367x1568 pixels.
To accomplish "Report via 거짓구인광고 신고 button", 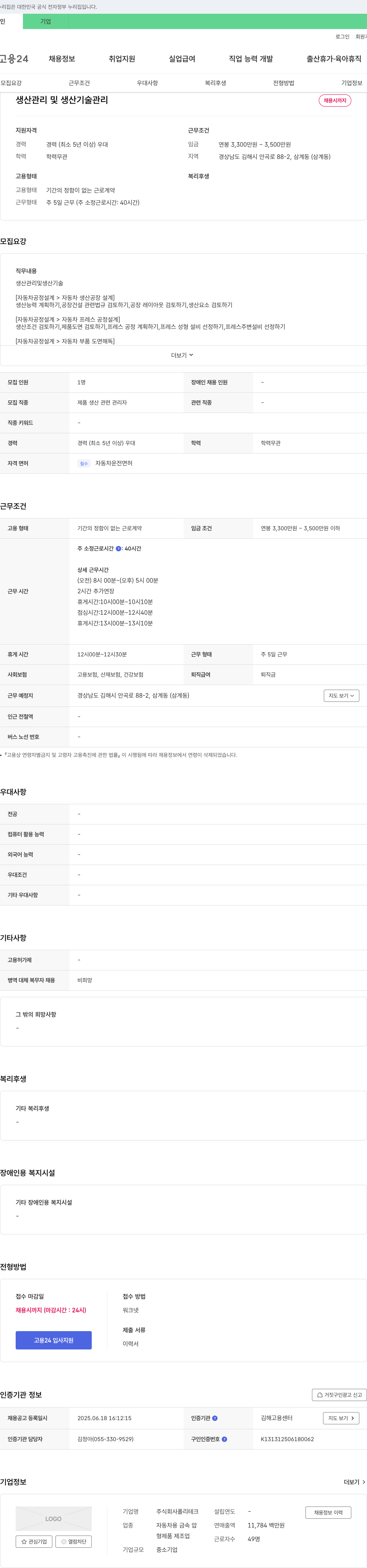I will click(x=339, y=1395).
